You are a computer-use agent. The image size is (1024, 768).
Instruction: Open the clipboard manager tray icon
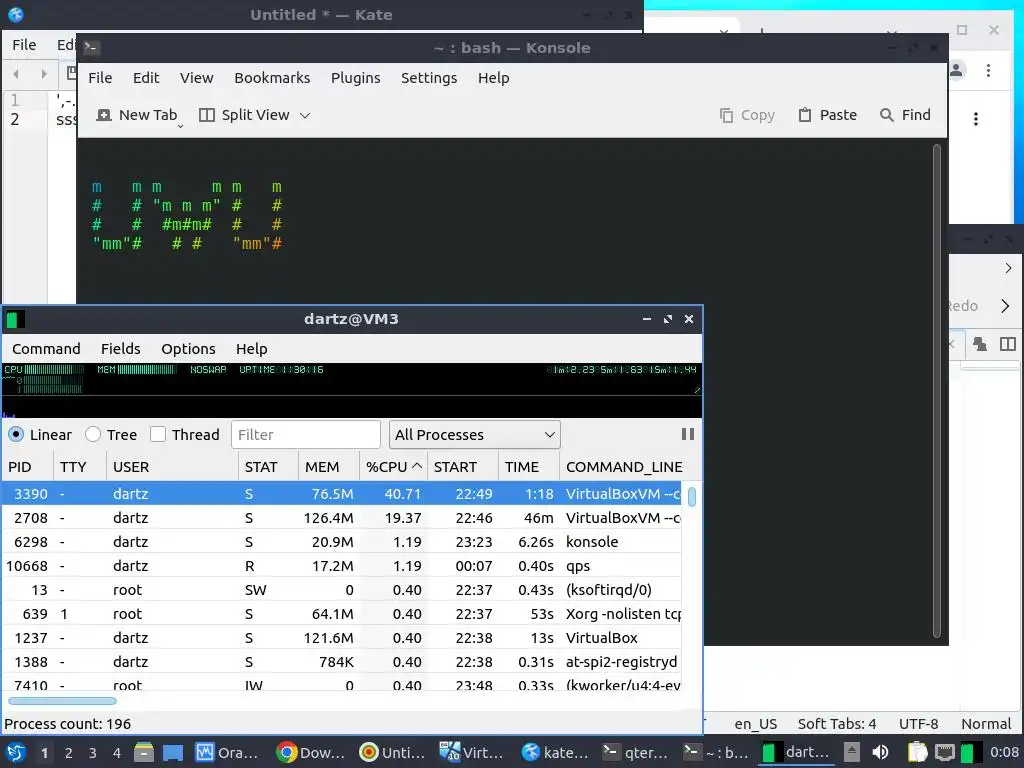pos(918,753)
